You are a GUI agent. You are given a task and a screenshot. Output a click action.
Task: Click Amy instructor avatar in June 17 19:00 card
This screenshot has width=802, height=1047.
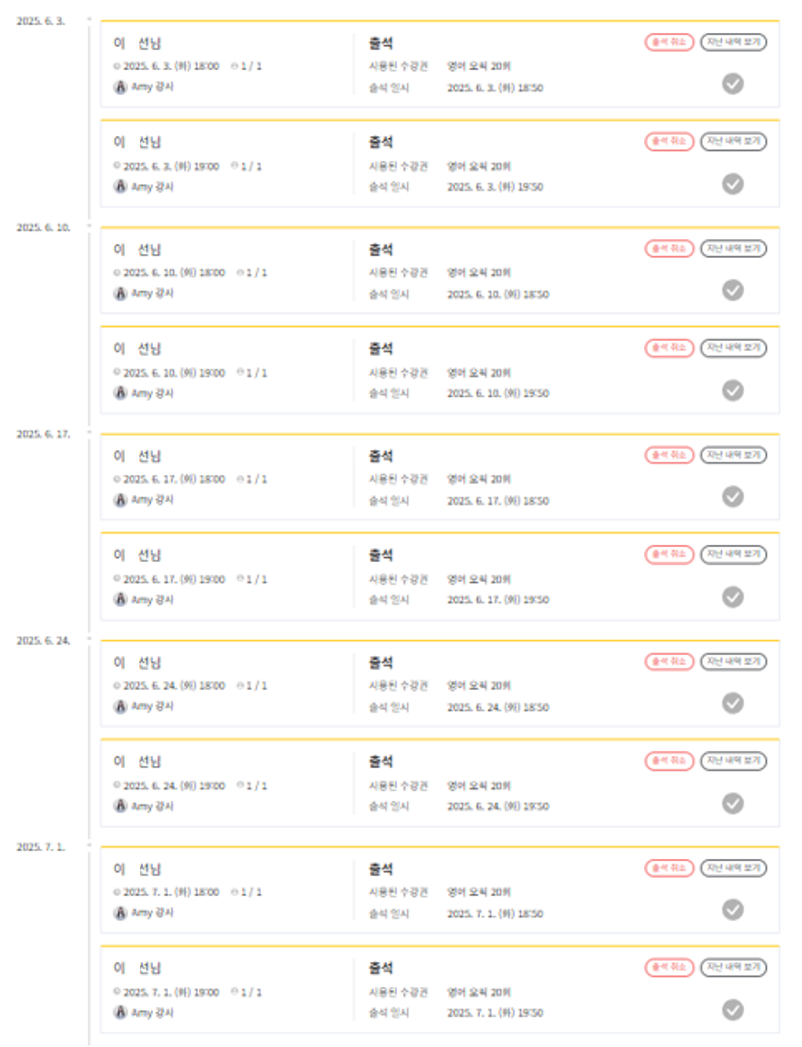click(x=121, y=600)
